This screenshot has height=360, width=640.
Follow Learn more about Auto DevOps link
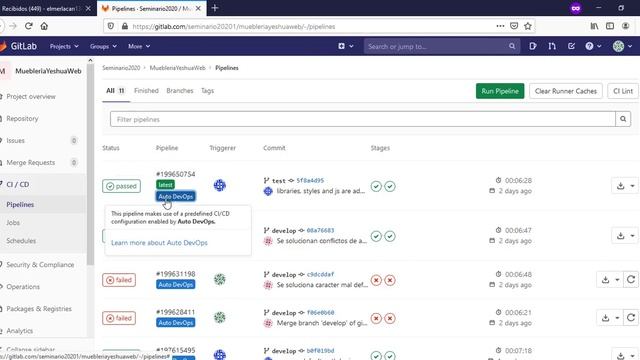[159, 242]
